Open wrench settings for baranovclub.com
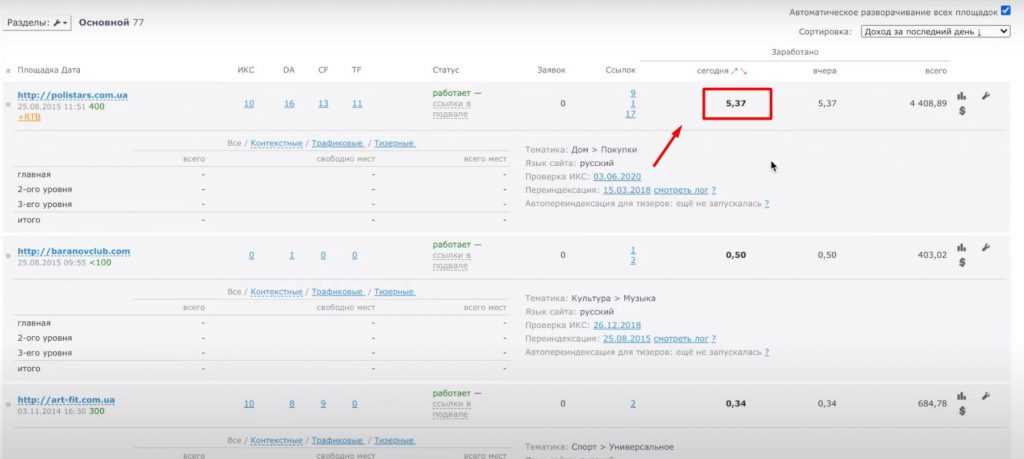Image resolution: width=1024 pixels, height=459 pixels. coord(985,248)
